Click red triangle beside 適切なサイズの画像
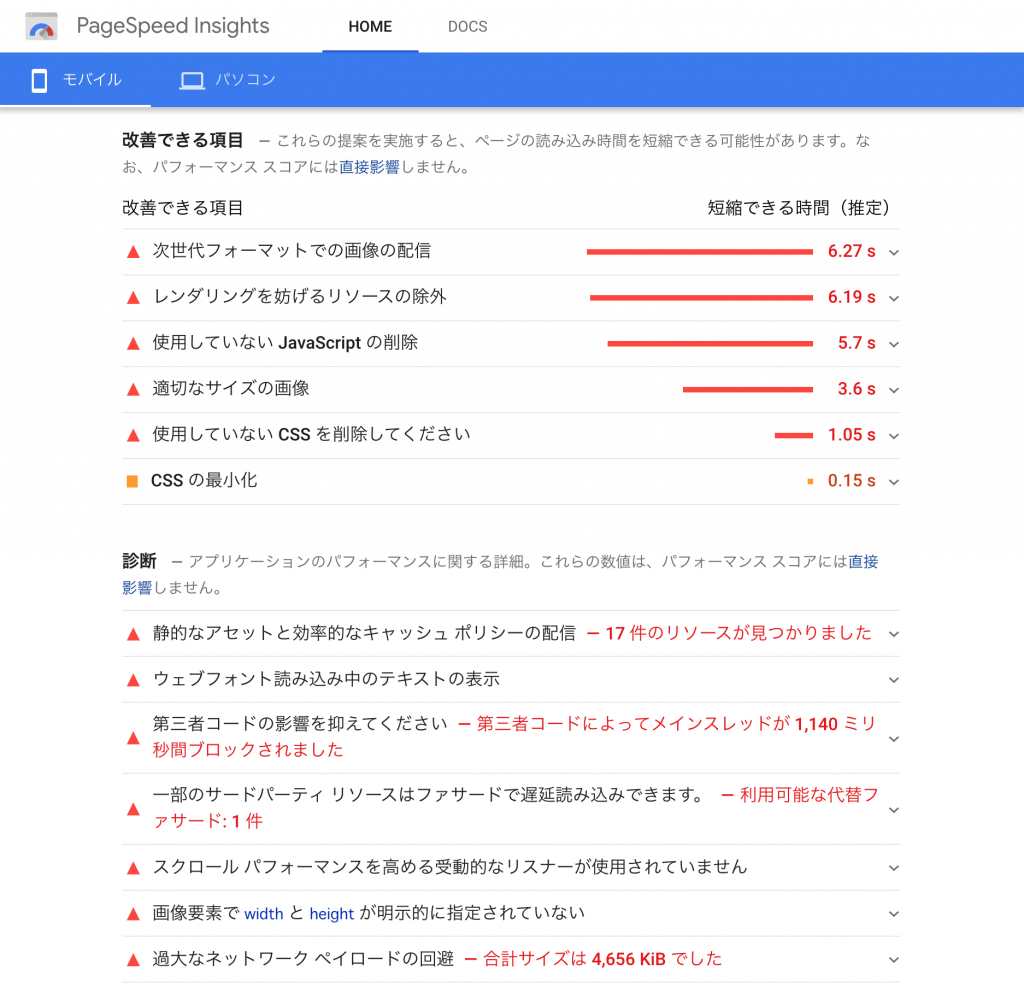 click(x=133, y=389)
